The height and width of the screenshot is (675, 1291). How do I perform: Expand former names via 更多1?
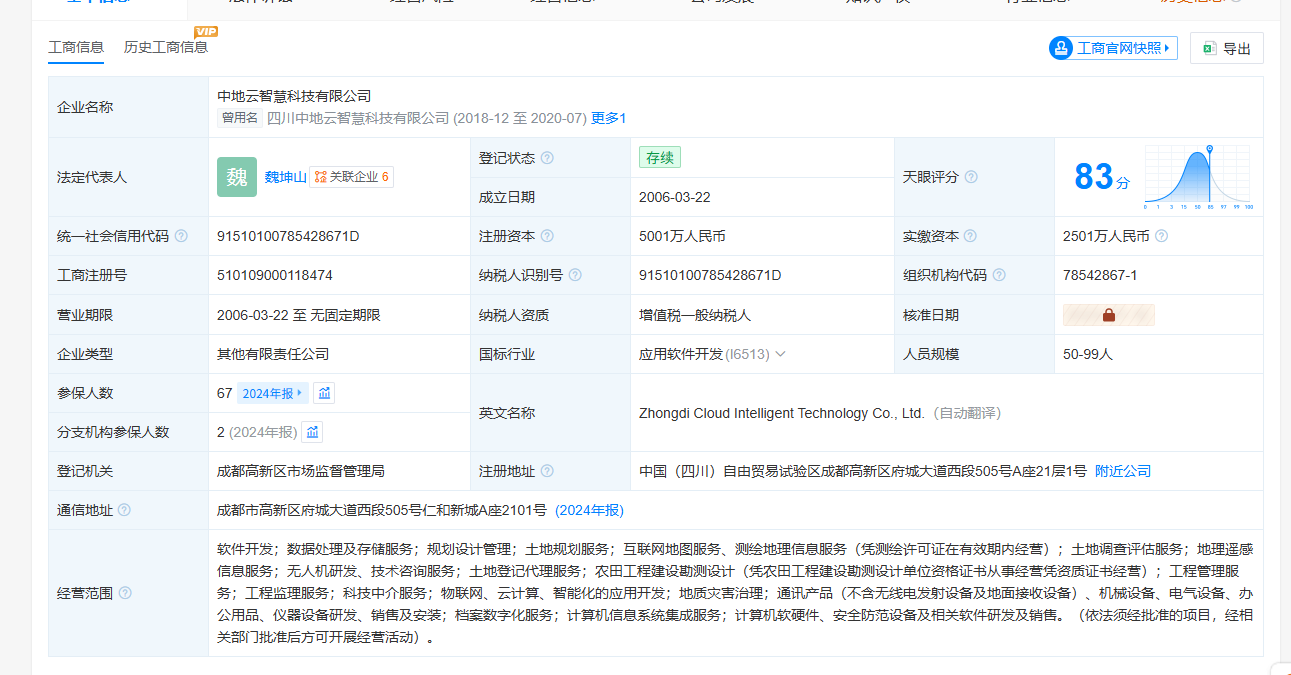(x=608, y=118)
